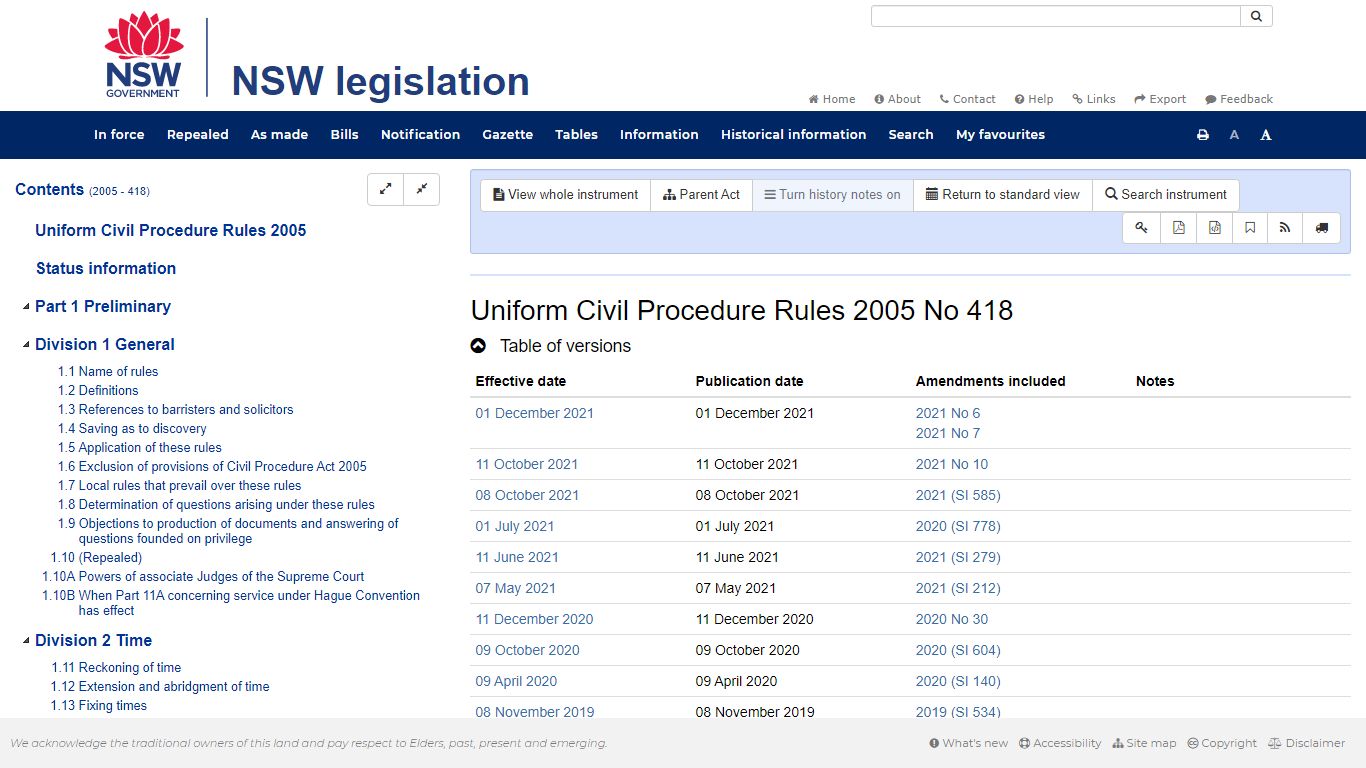1366x768 pixels.
Task: Open the Information menu
Action: [x=659, y=135]
